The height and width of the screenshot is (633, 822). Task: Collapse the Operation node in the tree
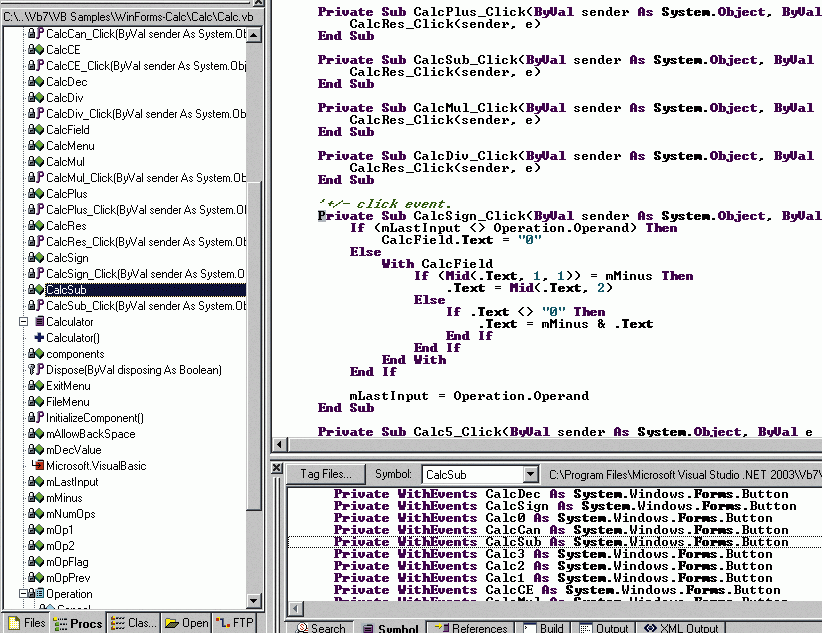click(24, 594)
